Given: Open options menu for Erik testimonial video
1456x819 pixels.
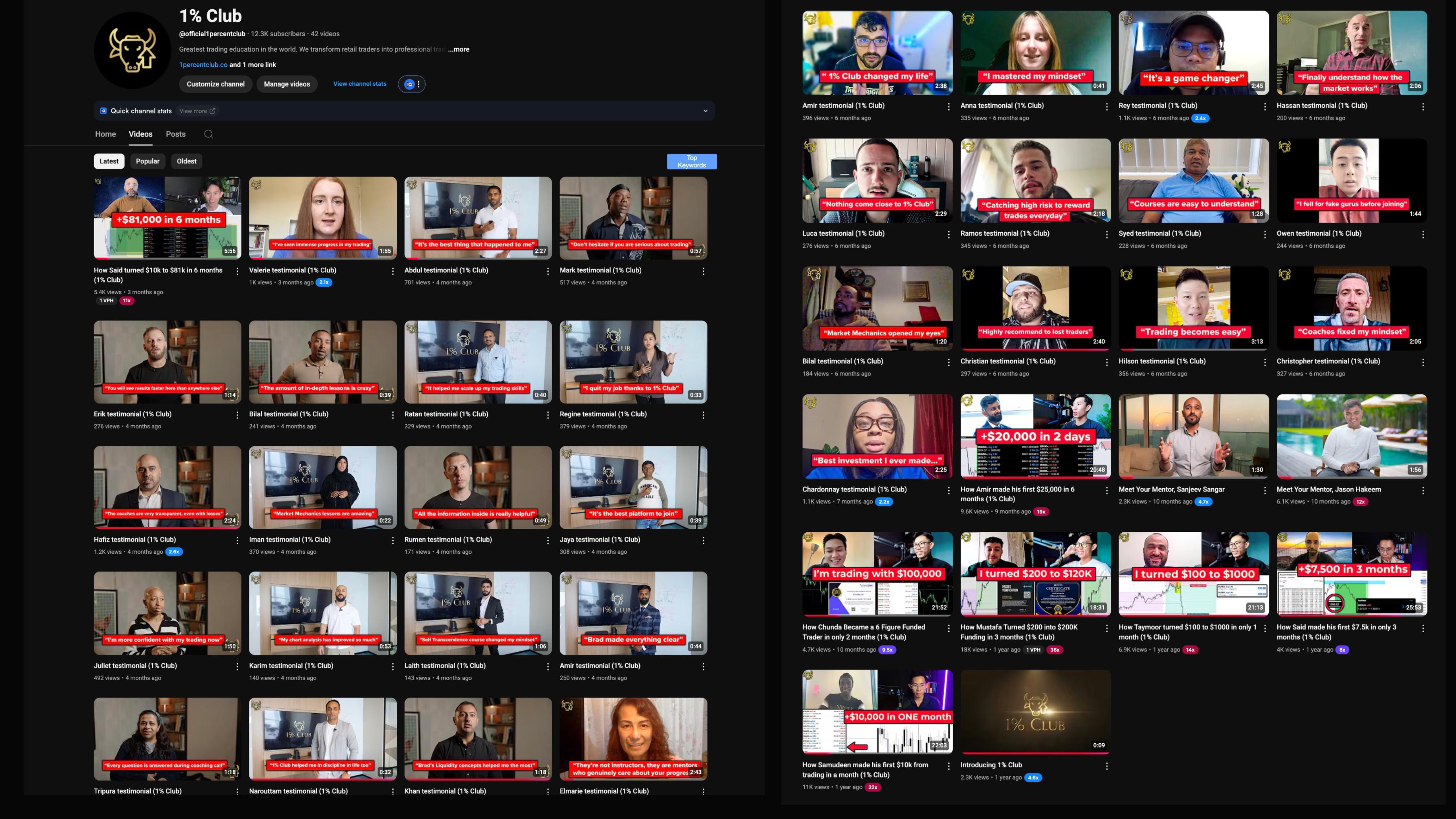Looking at the screenshot, I should point(237,415).
